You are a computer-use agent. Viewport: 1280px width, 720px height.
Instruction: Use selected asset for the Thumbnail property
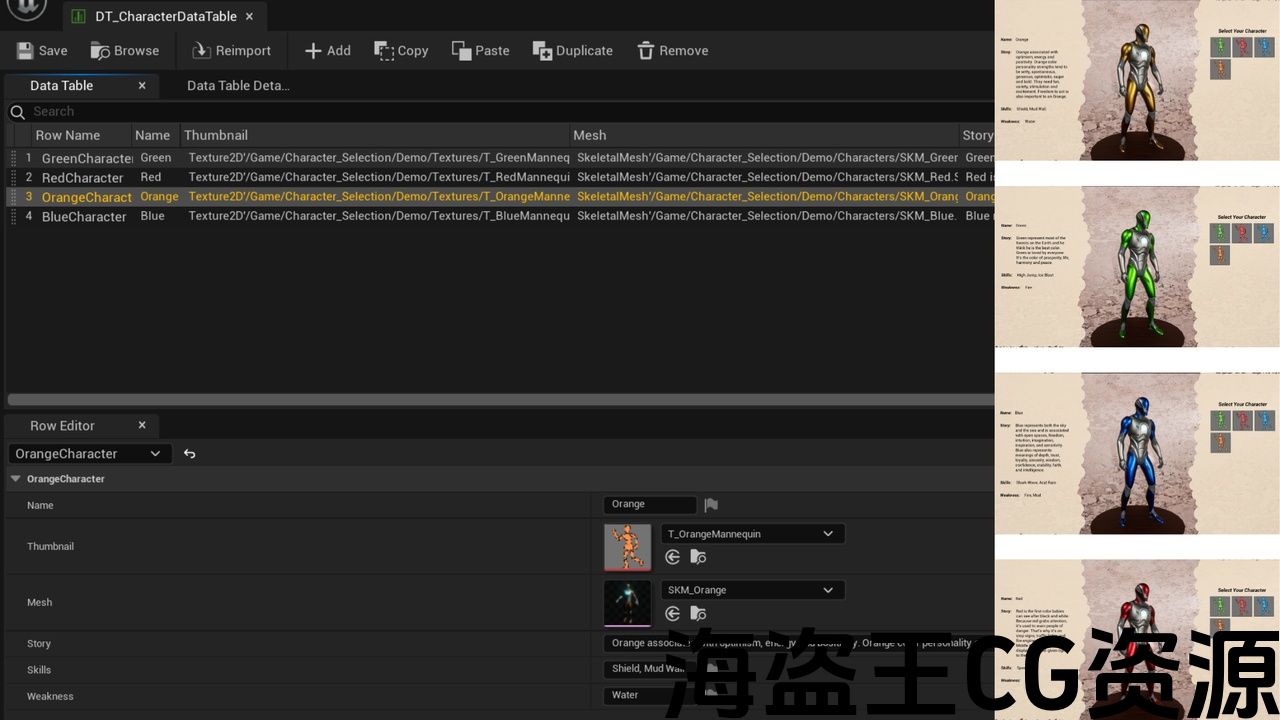pos(673,557)
